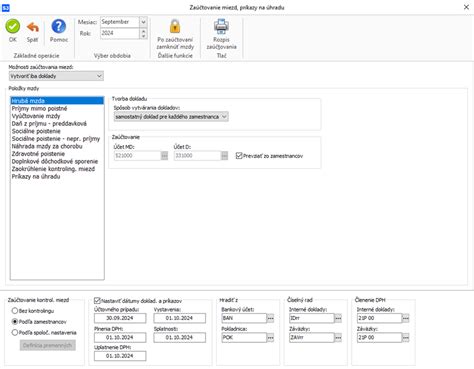Click Členenie DPH Interné doklady field
Viewport: 474px width, 369px height.
coord(379,318)
